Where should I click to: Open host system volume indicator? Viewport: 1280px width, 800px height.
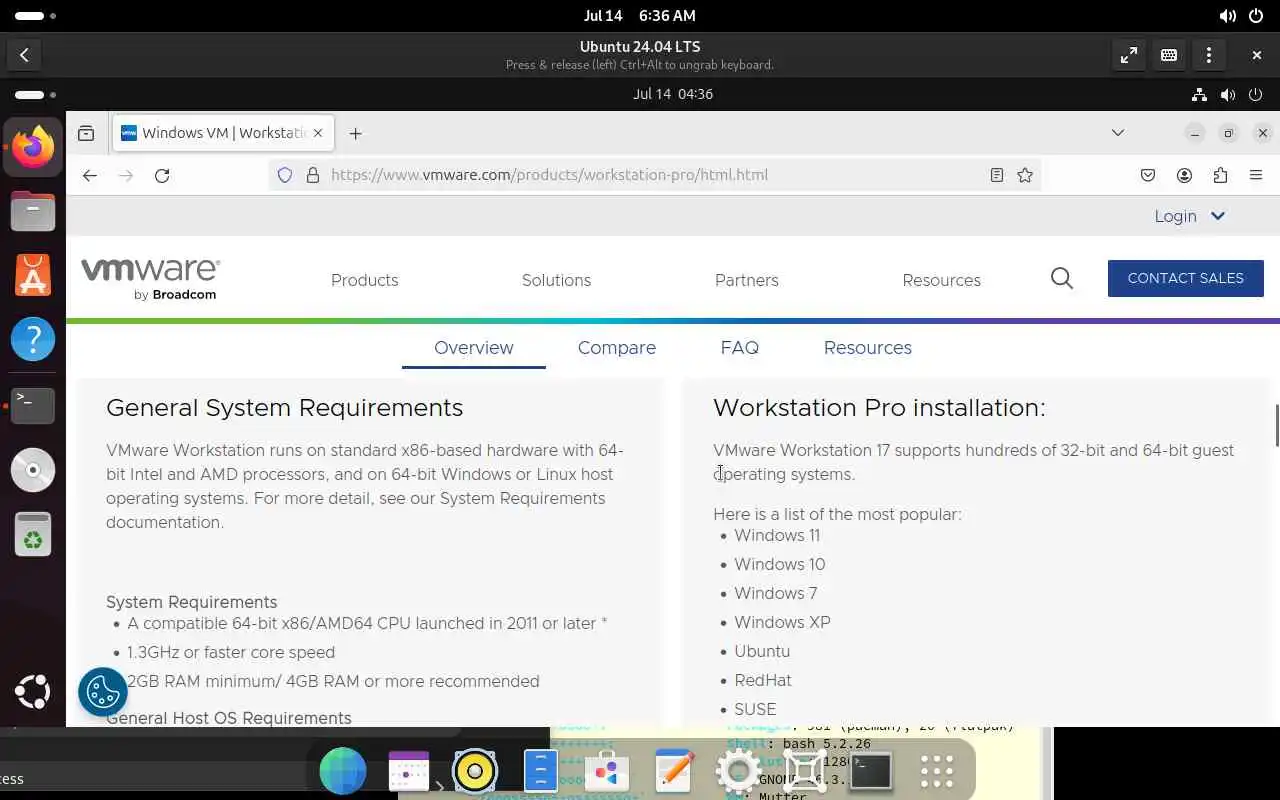coord(1227,16)
